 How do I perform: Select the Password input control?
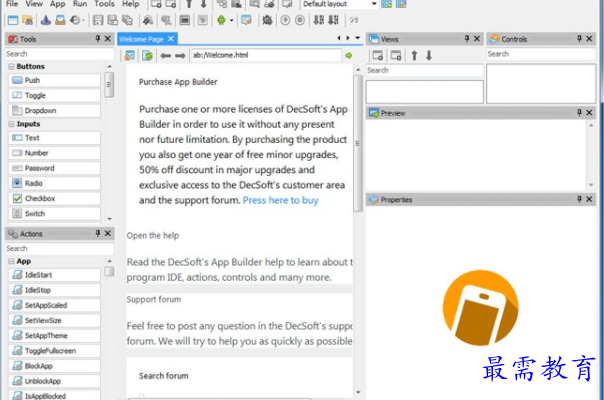(54, 168)
